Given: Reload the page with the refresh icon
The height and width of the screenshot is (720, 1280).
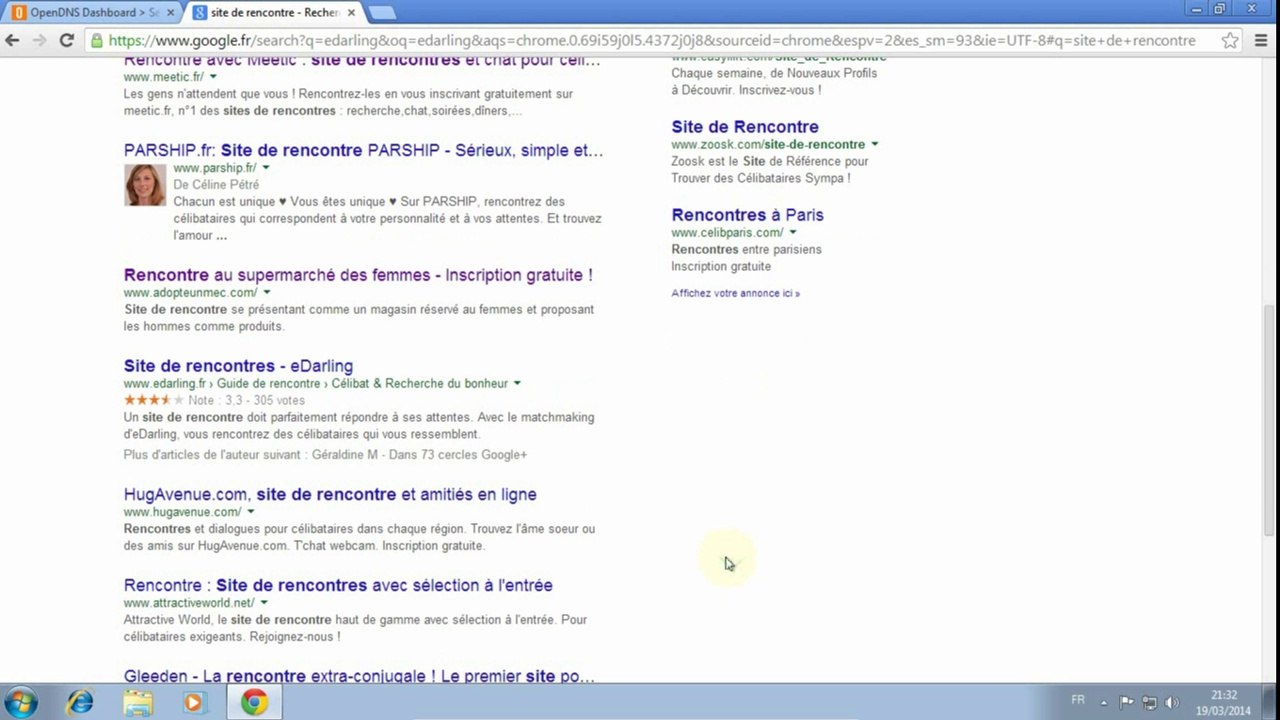Looking at the screenshot, I should pyautogui.click(x=67, y=41).
